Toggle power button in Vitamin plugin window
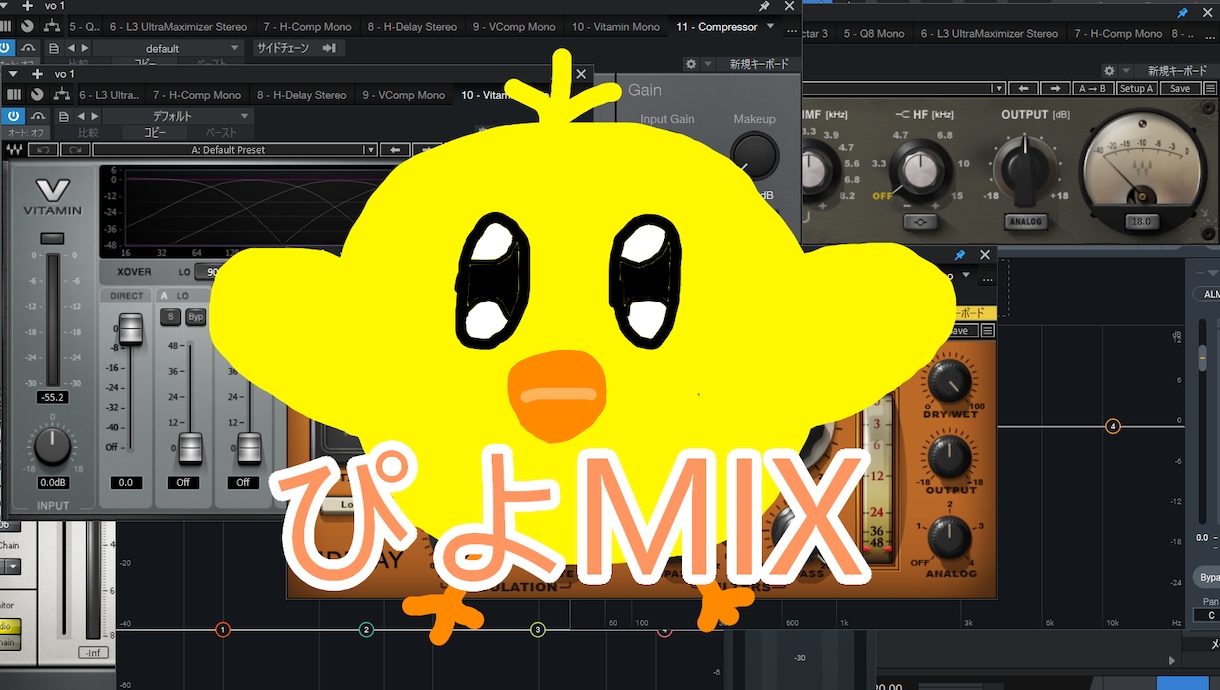1220x690 pixels. pos(13,116)
